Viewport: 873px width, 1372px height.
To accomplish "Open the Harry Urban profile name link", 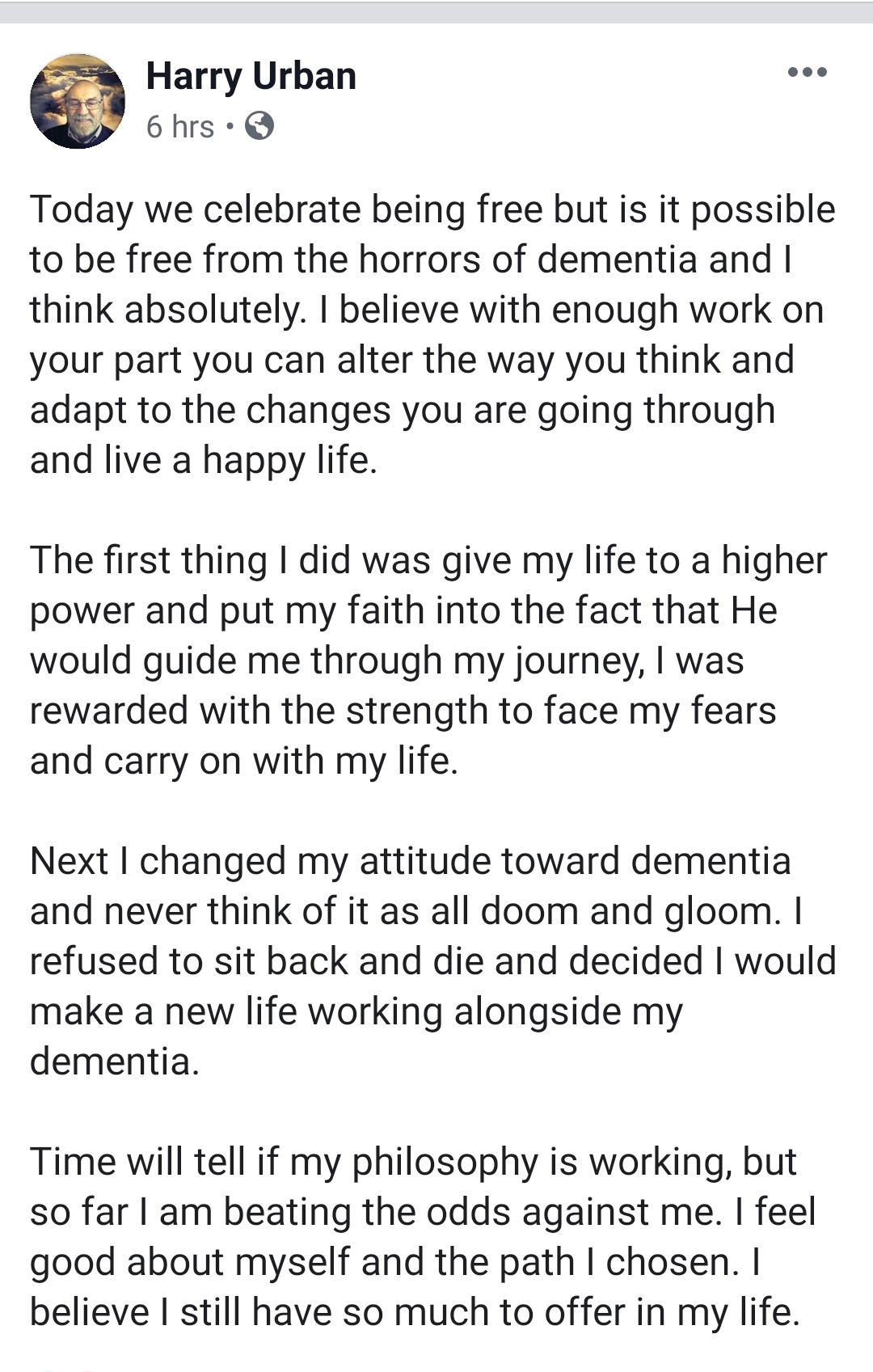I will [x=251, y=76].
